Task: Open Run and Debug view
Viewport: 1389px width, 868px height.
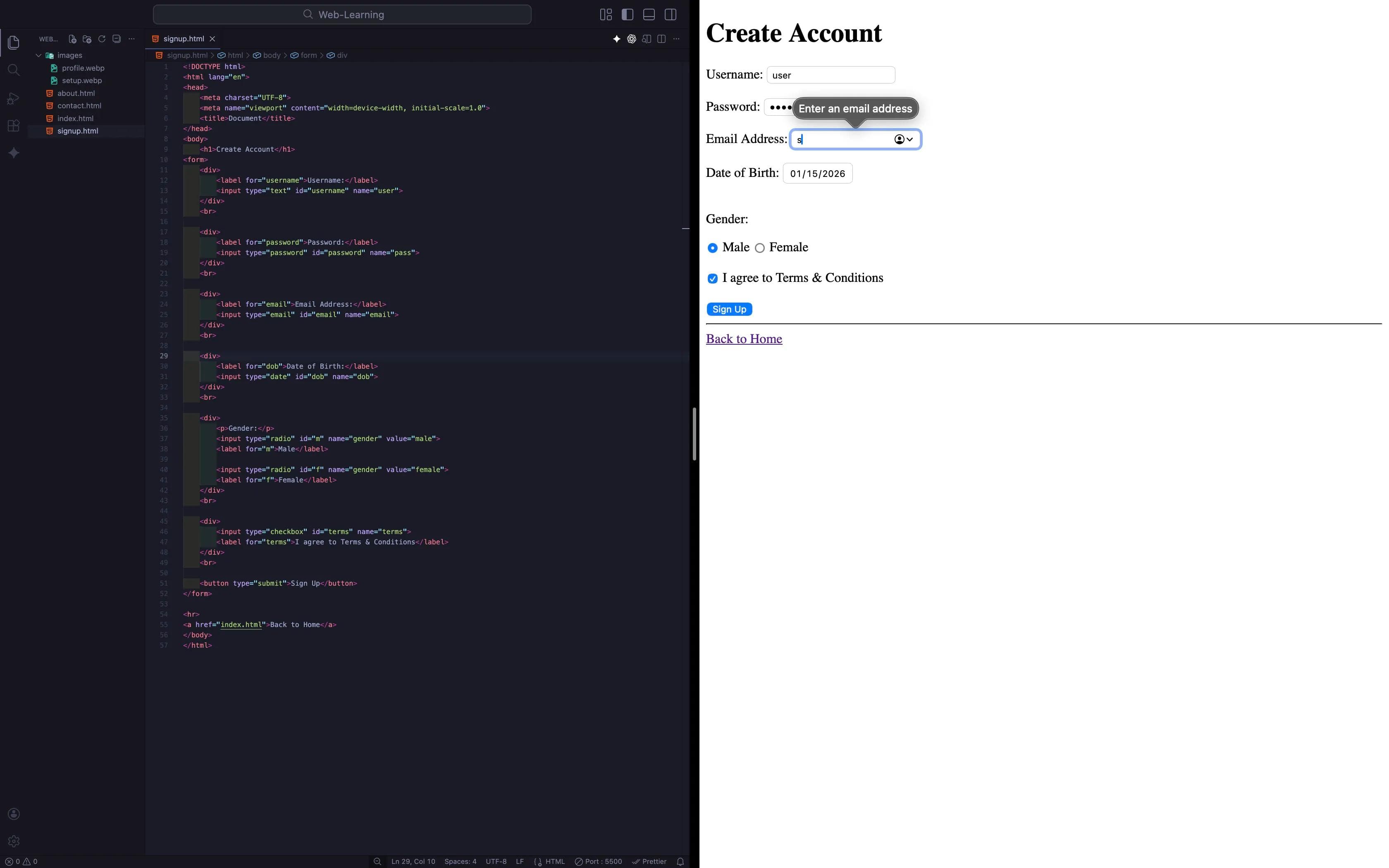Action: pyautogui.click(x=14, y=98)
